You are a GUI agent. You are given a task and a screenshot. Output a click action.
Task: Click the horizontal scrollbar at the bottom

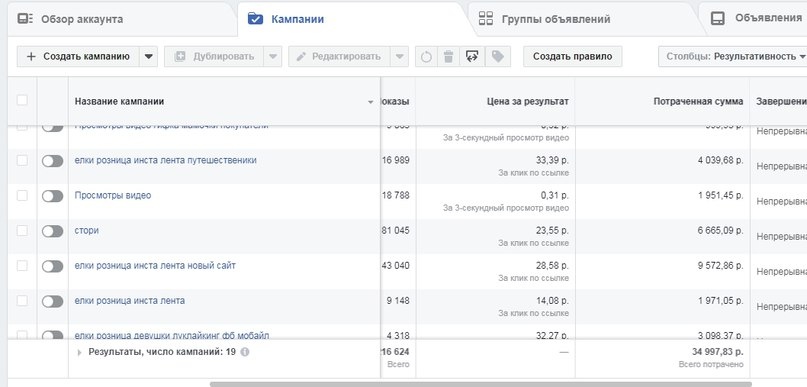(481, 384)
